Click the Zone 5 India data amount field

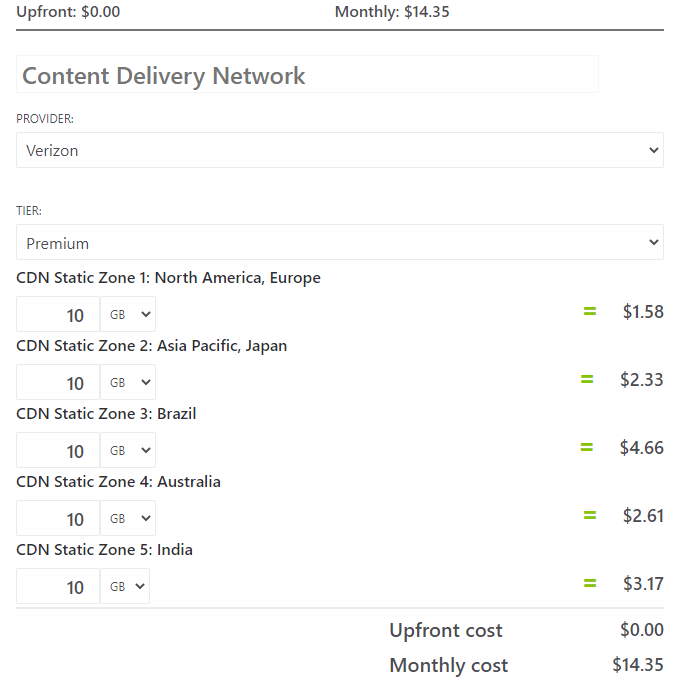coord(58,586)
